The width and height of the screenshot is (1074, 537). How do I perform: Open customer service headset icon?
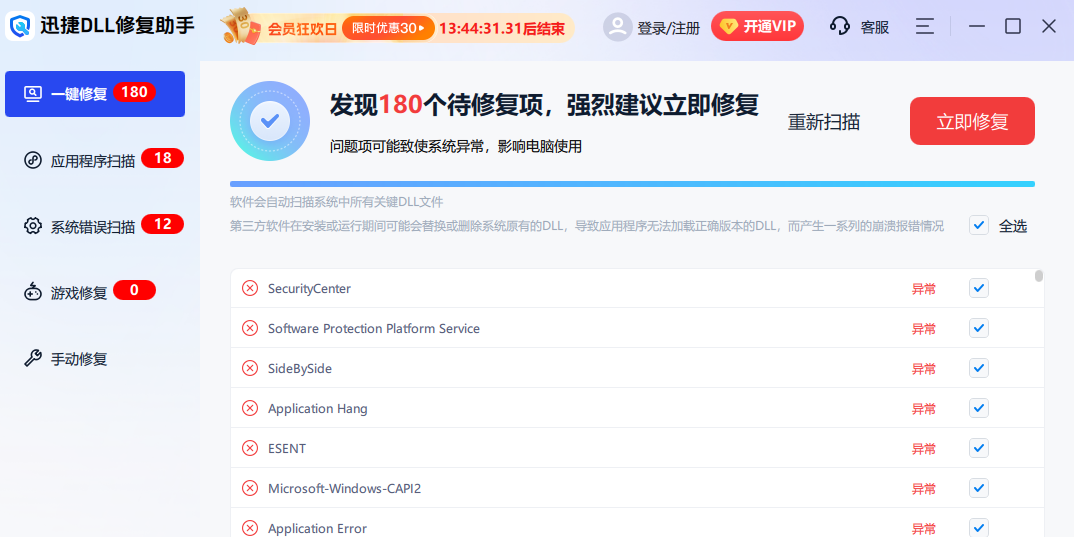pos(840,27)
